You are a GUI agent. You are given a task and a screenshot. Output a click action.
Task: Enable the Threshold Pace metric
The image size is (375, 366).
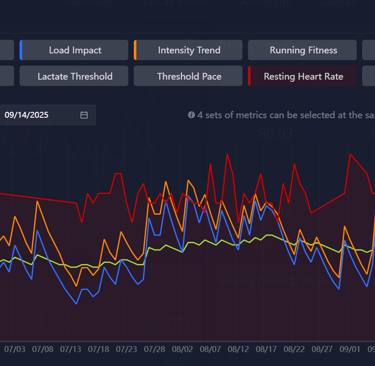pos(188,76)
